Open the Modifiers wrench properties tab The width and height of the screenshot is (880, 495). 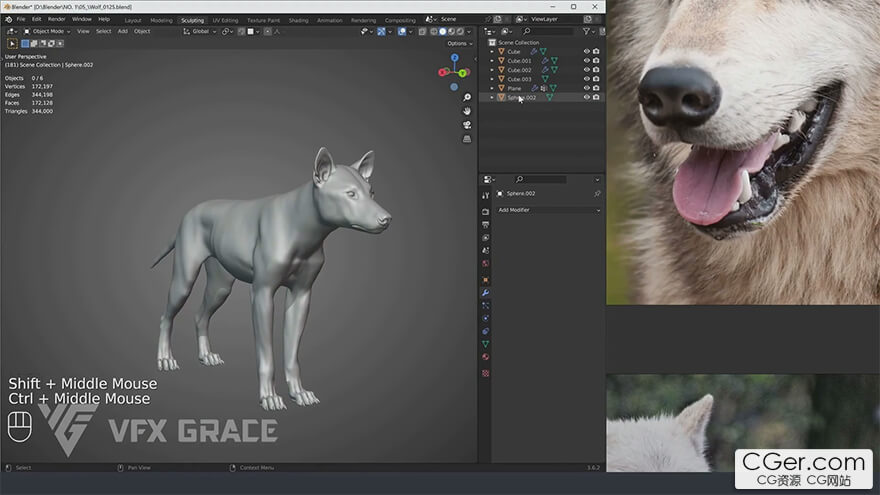tap(485, 292)
